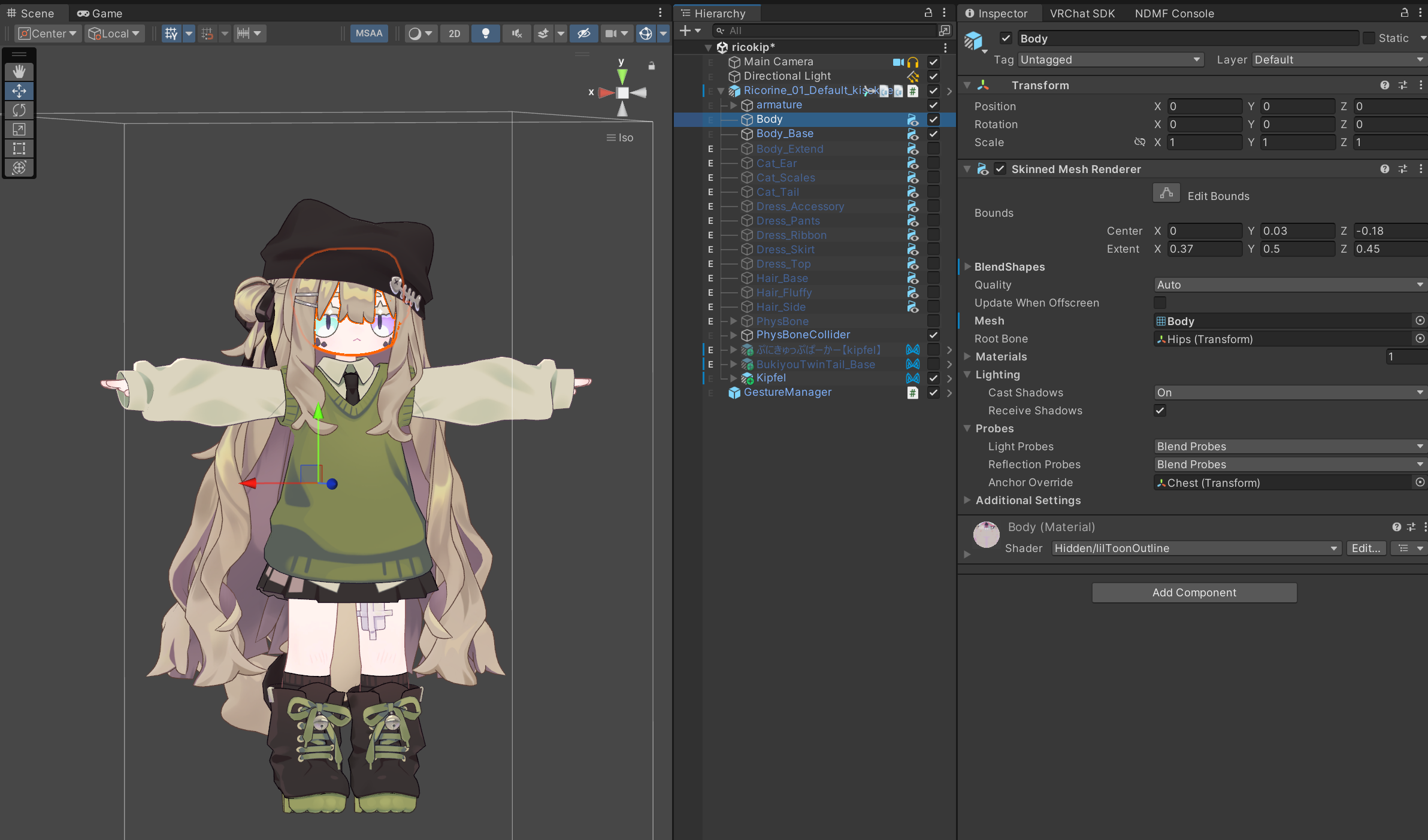1428x840 pixels.
Task: Select the Scale tool
Action: coord(19,129)
